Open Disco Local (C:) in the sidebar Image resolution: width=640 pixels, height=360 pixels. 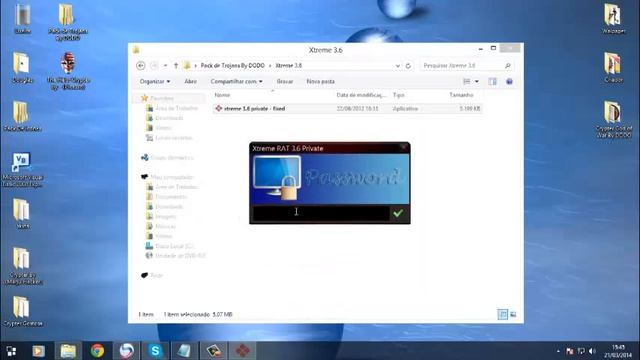pos(174,246)
